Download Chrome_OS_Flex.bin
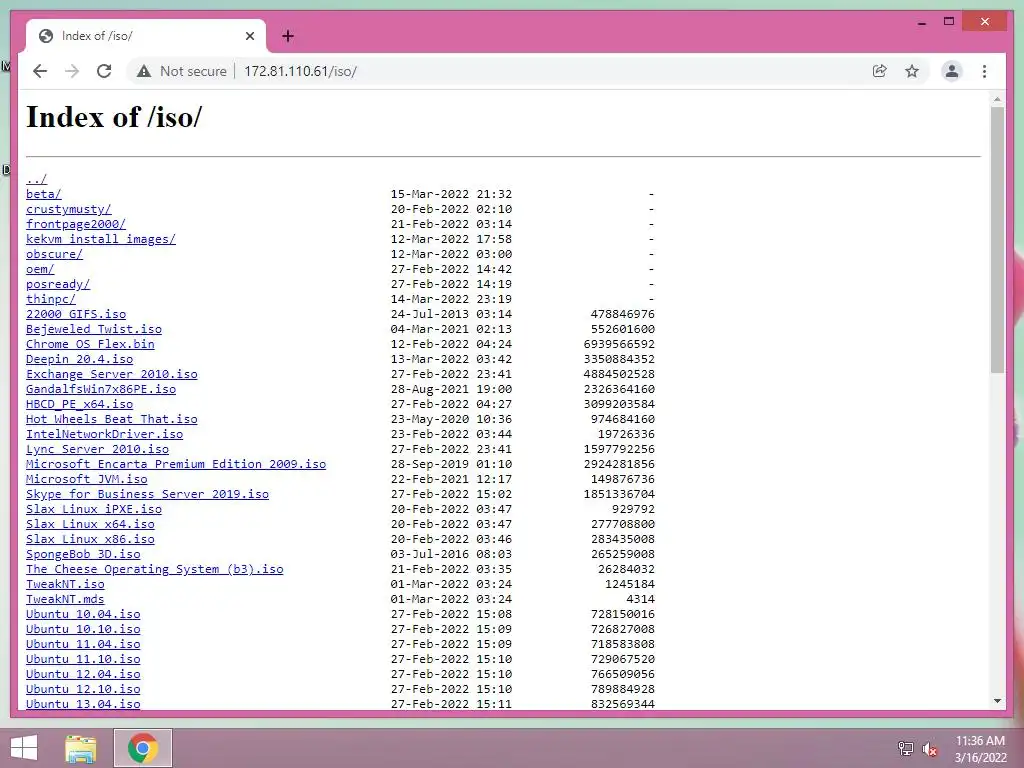The height and width of the screenshot is (768, 1024). click(x=90, y=344)
